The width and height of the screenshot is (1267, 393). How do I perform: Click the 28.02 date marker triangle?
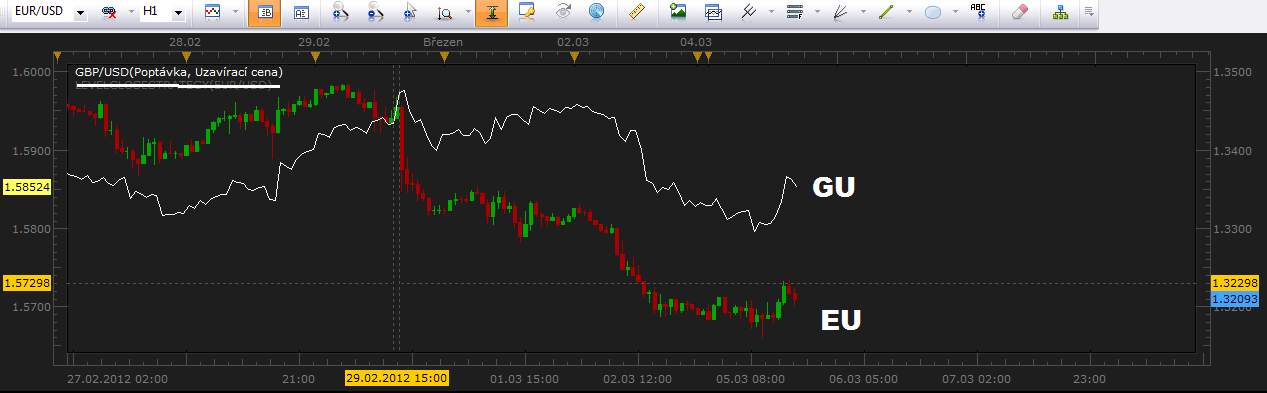click(x=186, y=56)
